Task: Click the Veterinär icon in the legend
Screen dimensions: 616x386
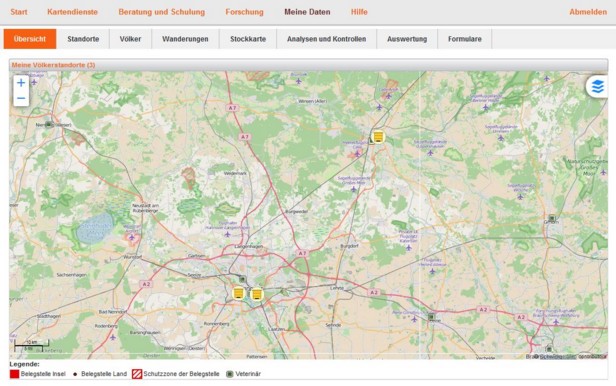Action: pos(230,374)
